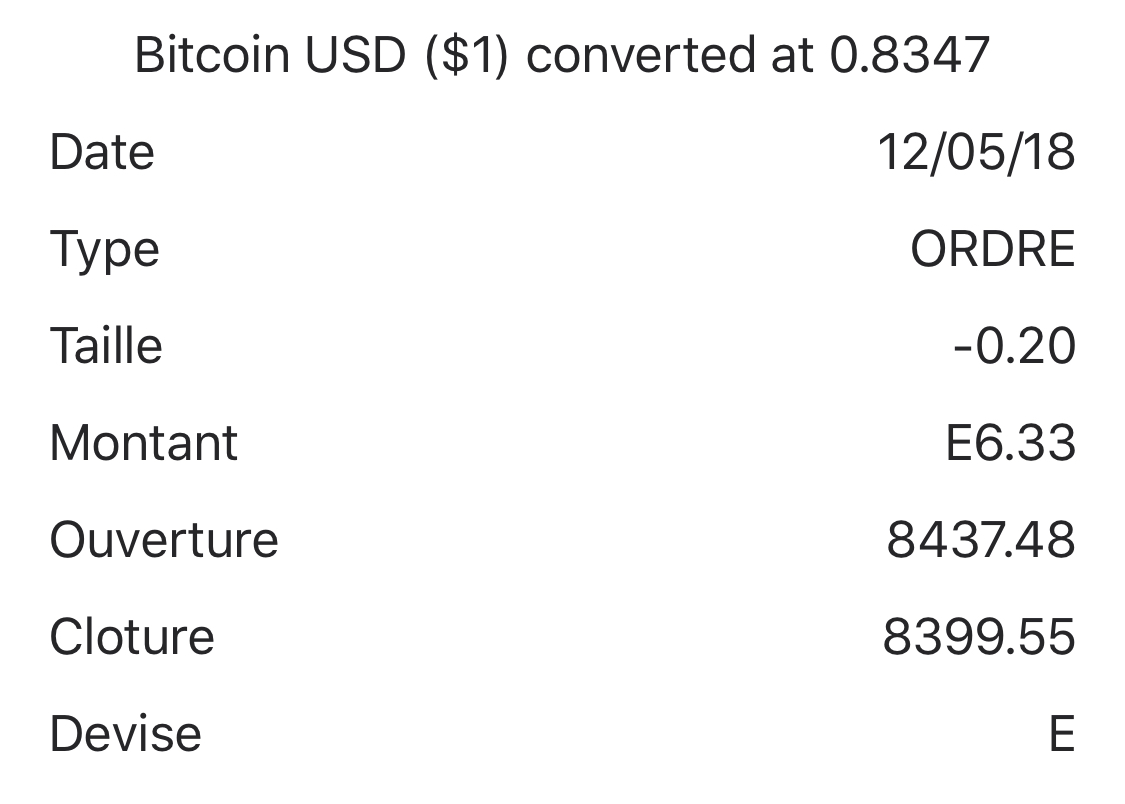Click the ($1) text in the header
The width and height of the screenshot is (1125, 804).
467,55
